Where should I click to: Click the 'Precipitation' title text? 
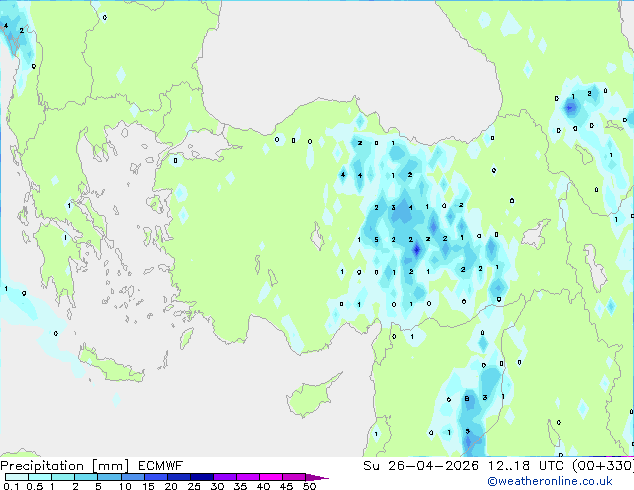pos(42,466)
